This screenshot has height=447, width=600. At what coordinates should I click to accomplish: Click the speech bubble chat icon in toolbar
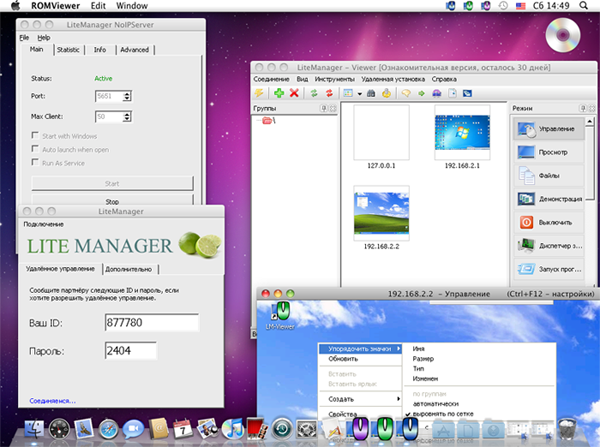point(406,93)
